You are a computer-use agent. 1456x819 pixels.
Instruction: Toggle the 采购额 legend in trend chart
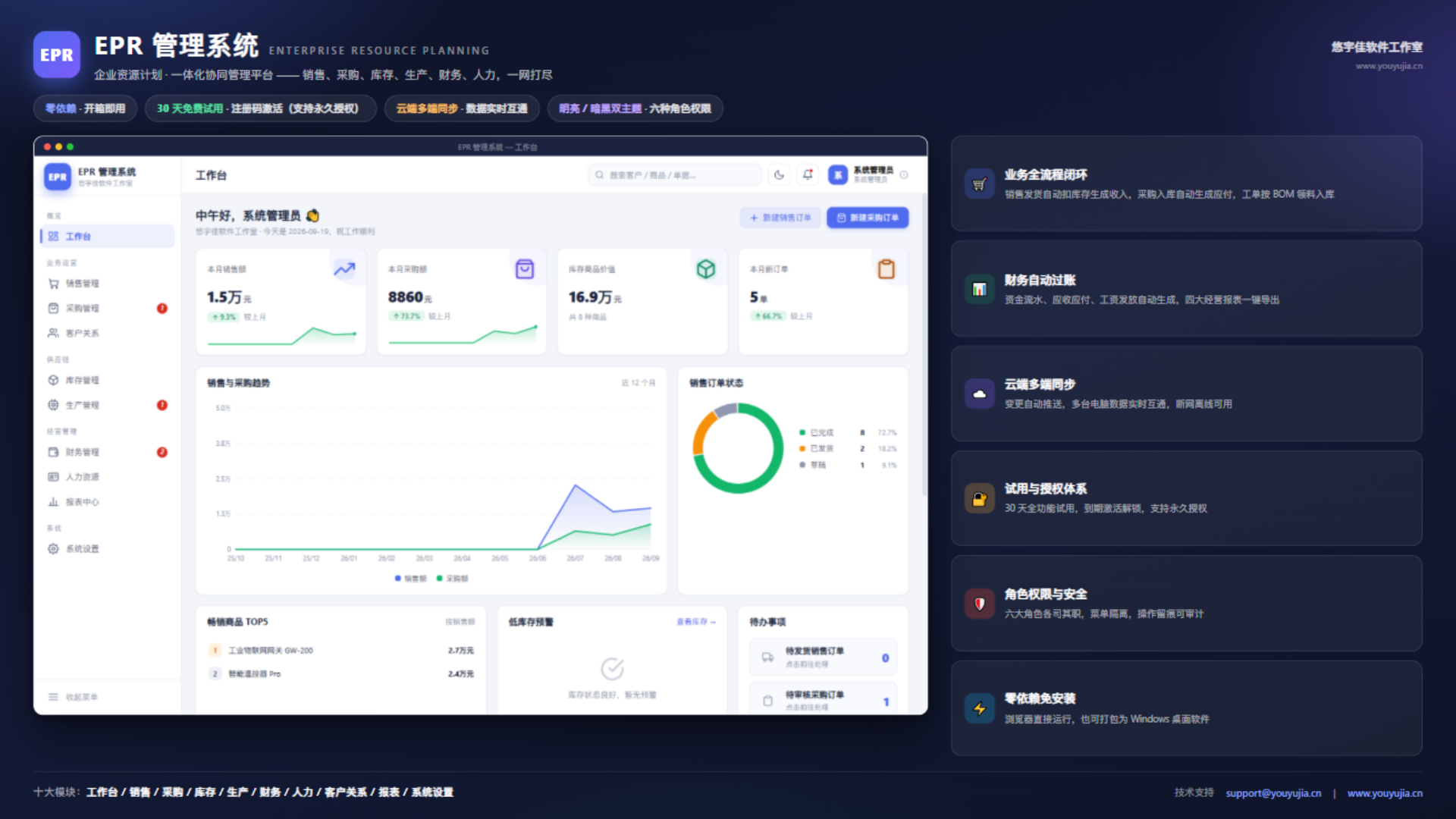(x=453, y=579)
